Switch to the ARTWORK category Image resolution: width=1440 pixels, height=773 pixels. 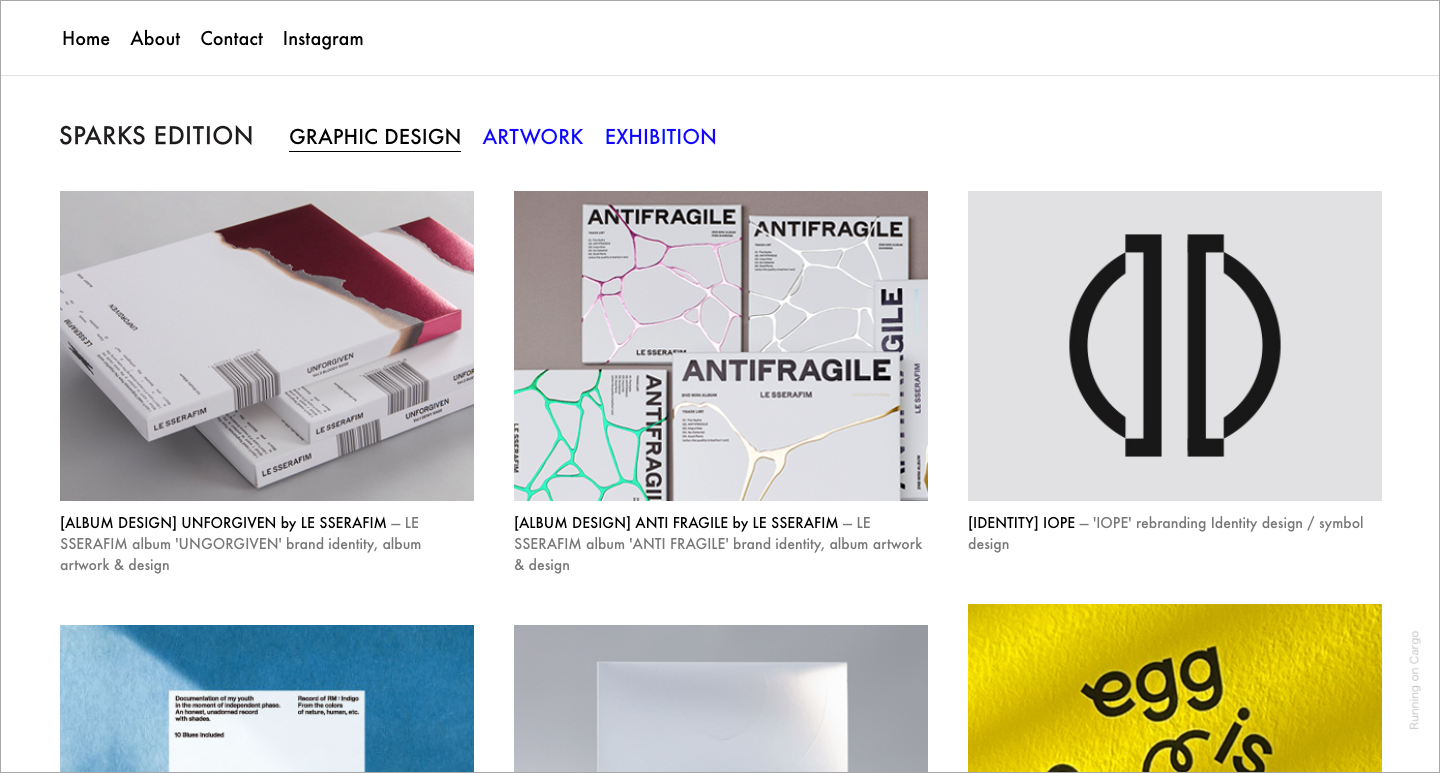(x=533, y=137)
